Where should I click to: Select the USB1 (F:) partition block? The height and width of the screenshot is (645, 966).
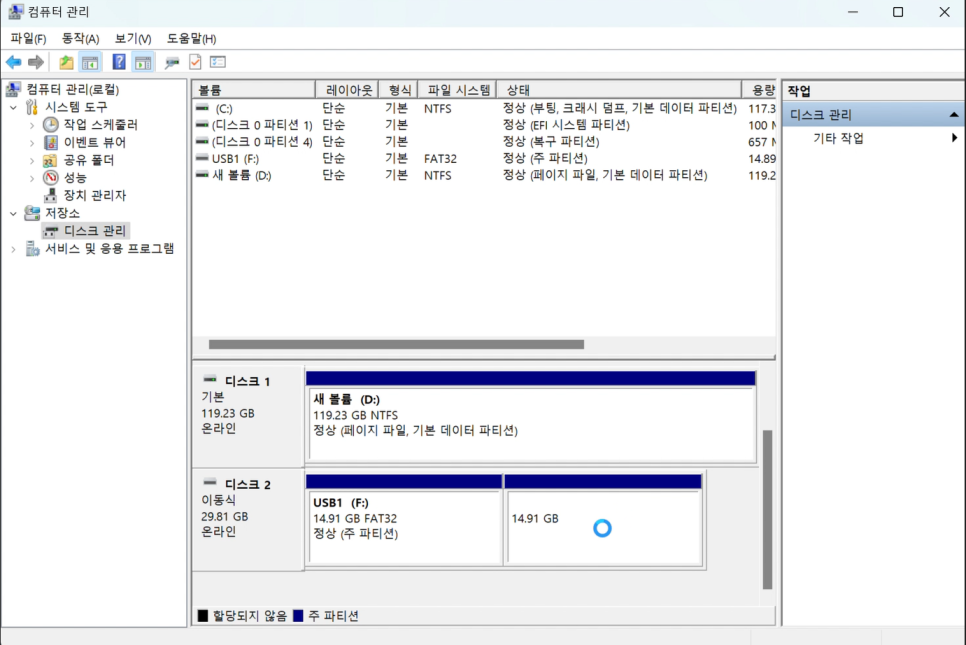point(404,519)
